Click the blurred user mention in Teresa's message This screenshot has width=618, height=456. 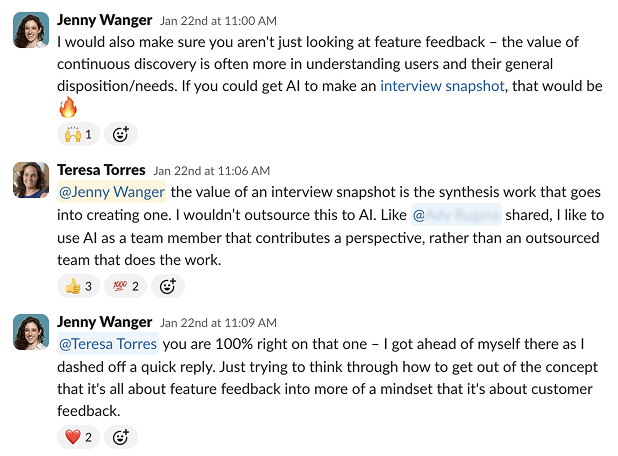(x=456, y=214)
